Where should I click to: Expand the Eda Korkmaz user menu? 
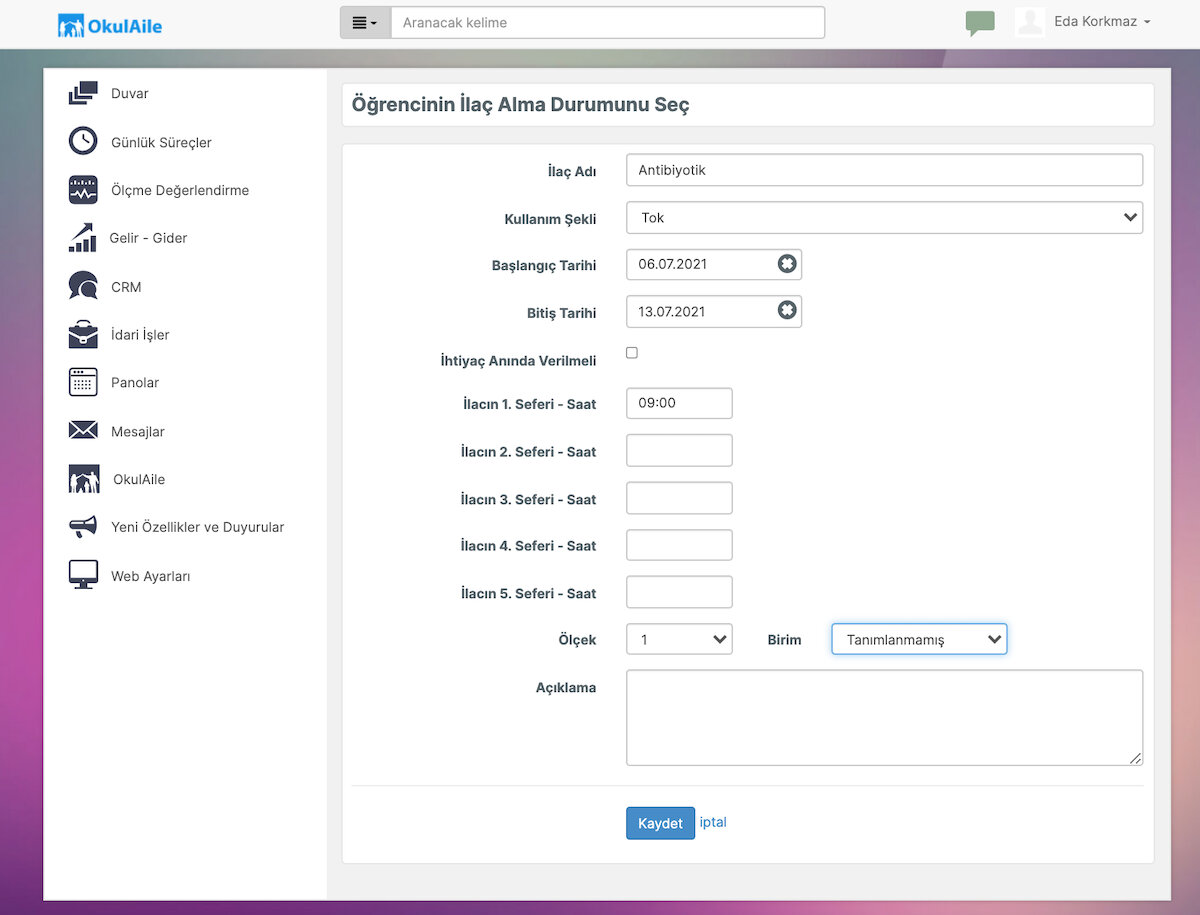(x=1102, y=22)
